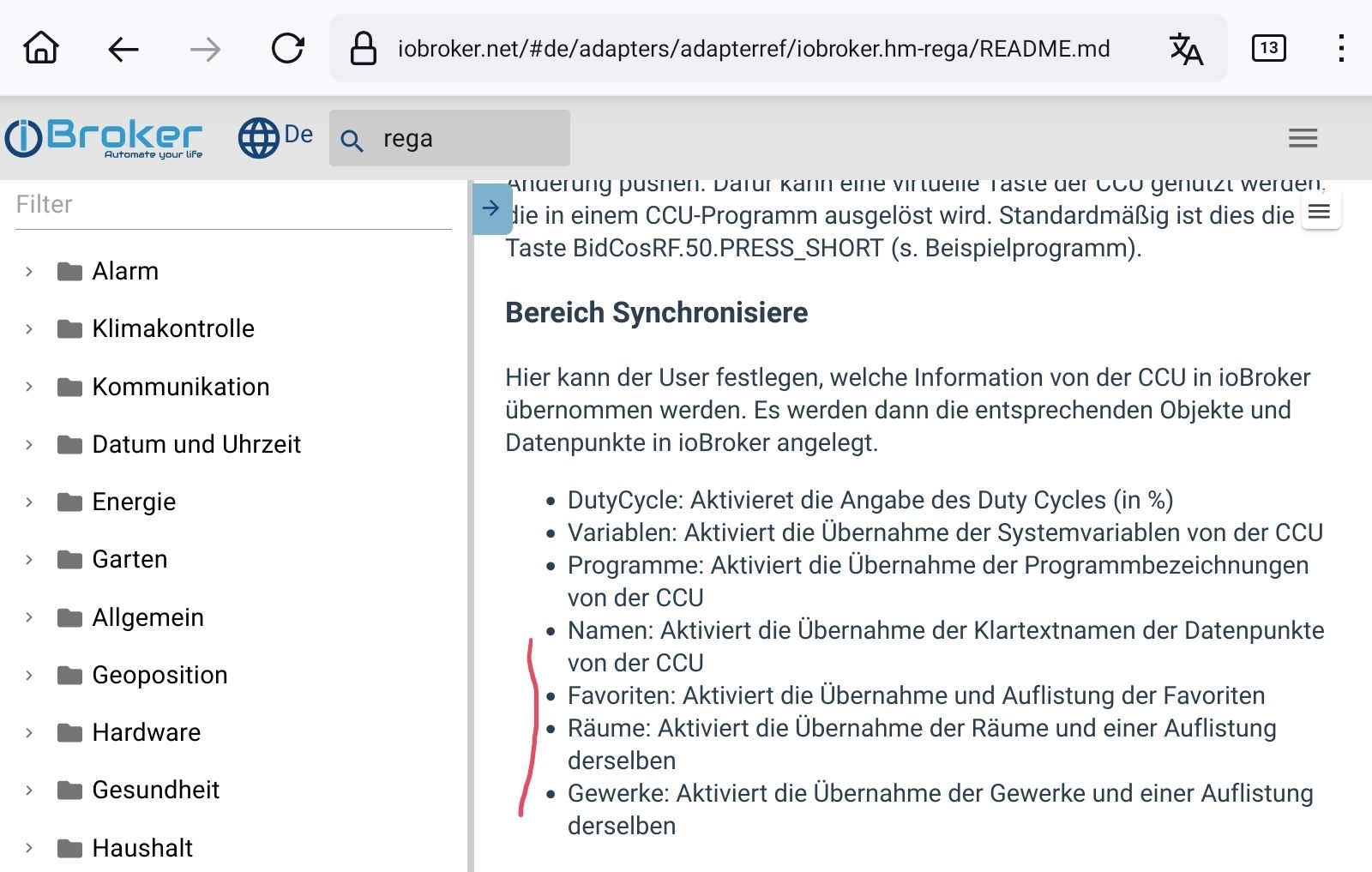1372x872 pixels.
Task: Click the Energie folder icon
Action: point(69,502)
